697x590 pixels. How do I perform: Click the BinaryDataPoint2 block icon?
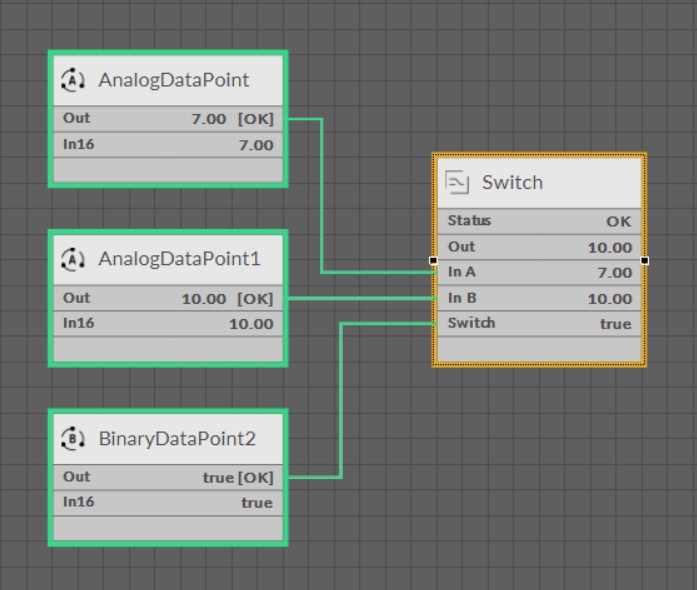click(74, 439)
